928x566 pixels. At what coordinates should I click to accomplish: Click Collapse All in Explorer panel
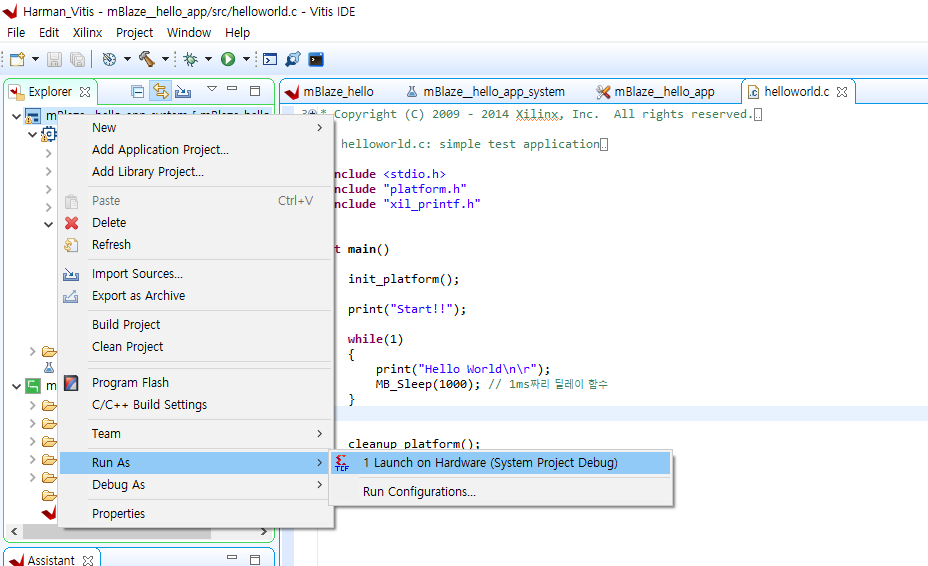138,91
